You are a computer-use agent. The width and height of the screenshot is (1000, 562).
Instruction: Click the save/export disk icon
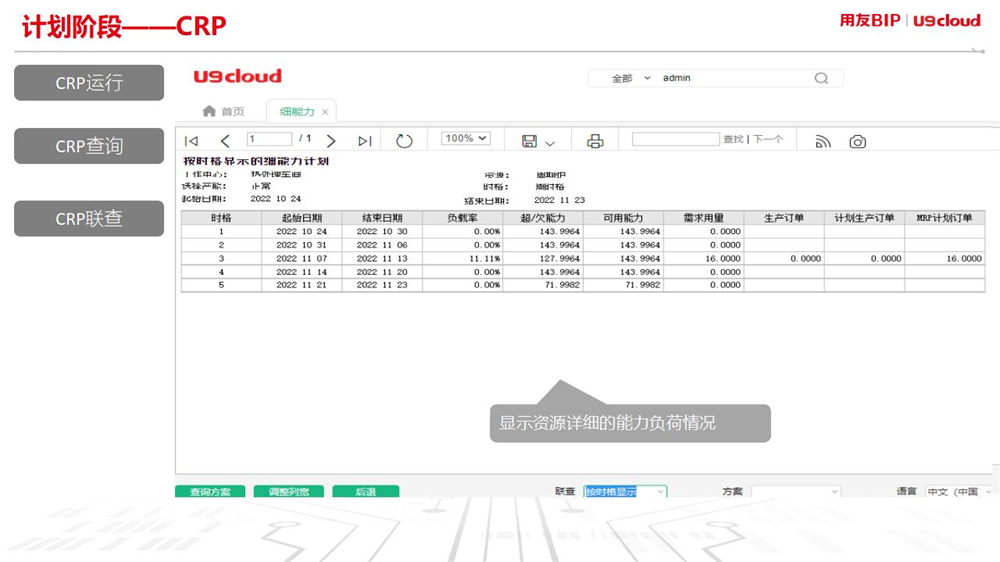pos(529,141)
